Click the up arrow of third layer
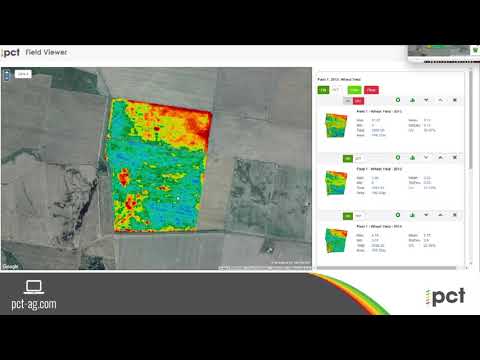Image resolution: width=480 pixels, height=360 pixels. (440, 215)
